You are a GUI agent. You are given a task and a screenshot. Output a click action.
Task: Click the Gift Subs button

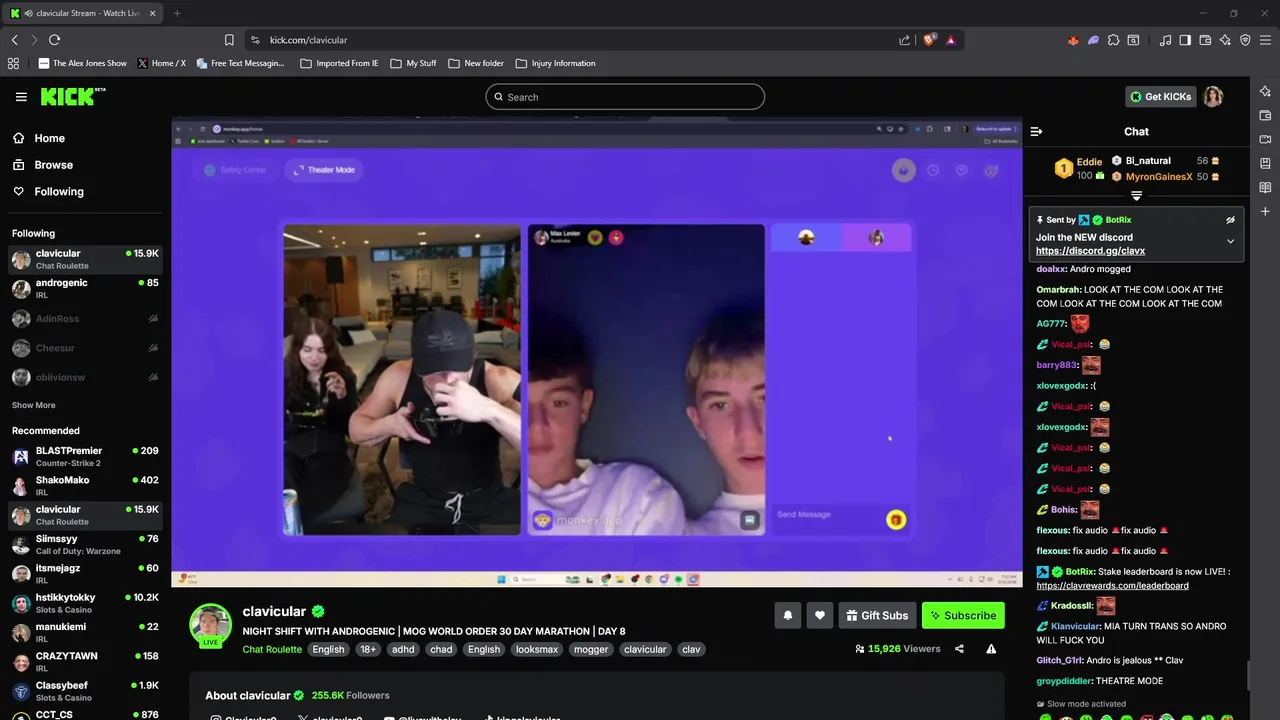[877, 615]
